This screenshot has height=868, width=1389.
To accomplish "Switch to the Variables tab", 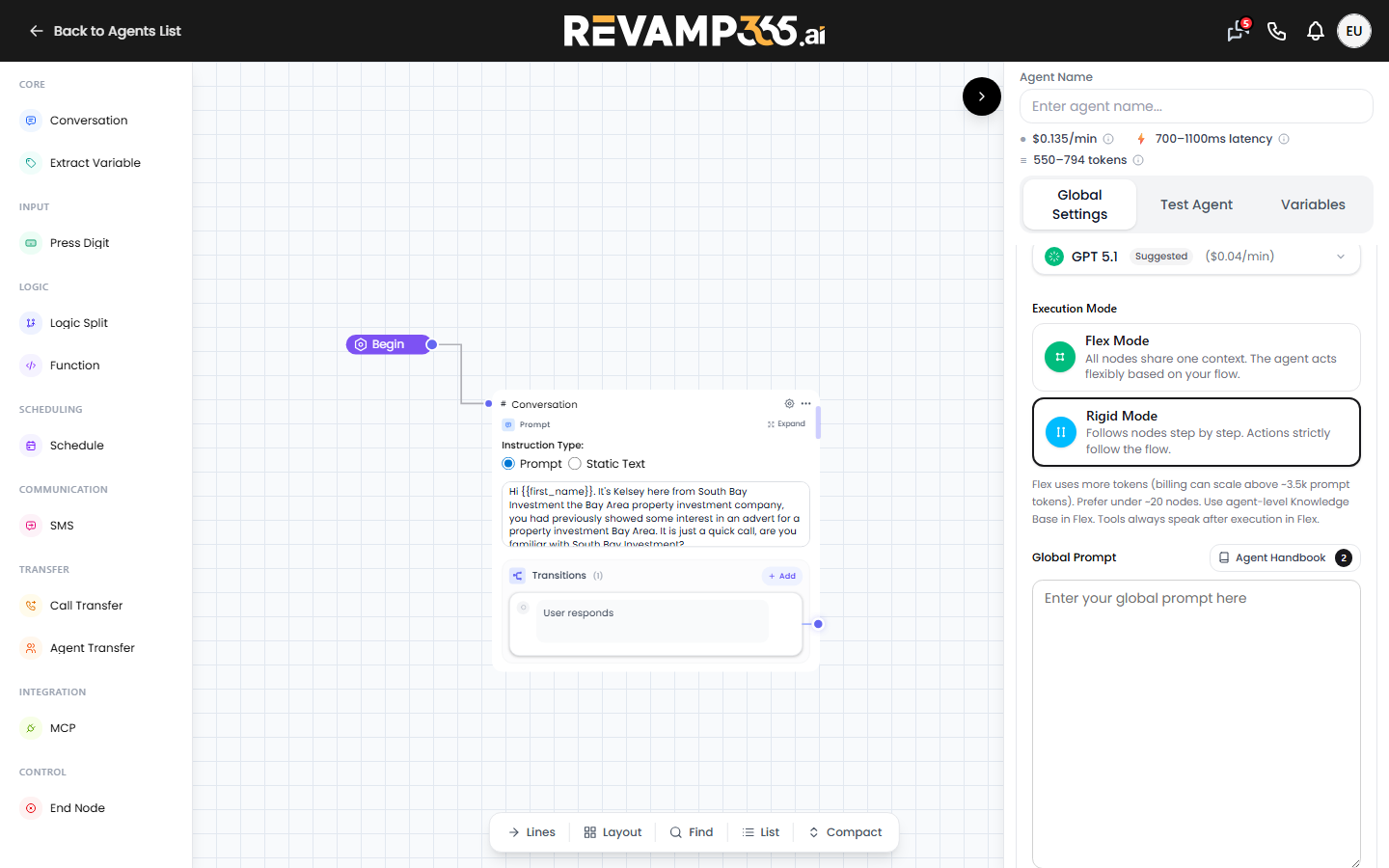I will (1313, 204).
